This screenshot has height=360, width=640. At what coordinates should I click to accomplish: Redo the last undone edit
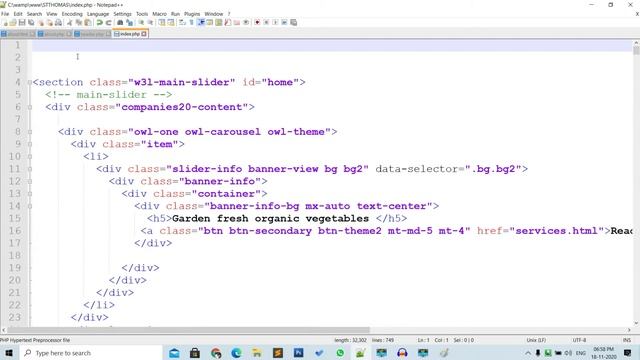(109, 22)
